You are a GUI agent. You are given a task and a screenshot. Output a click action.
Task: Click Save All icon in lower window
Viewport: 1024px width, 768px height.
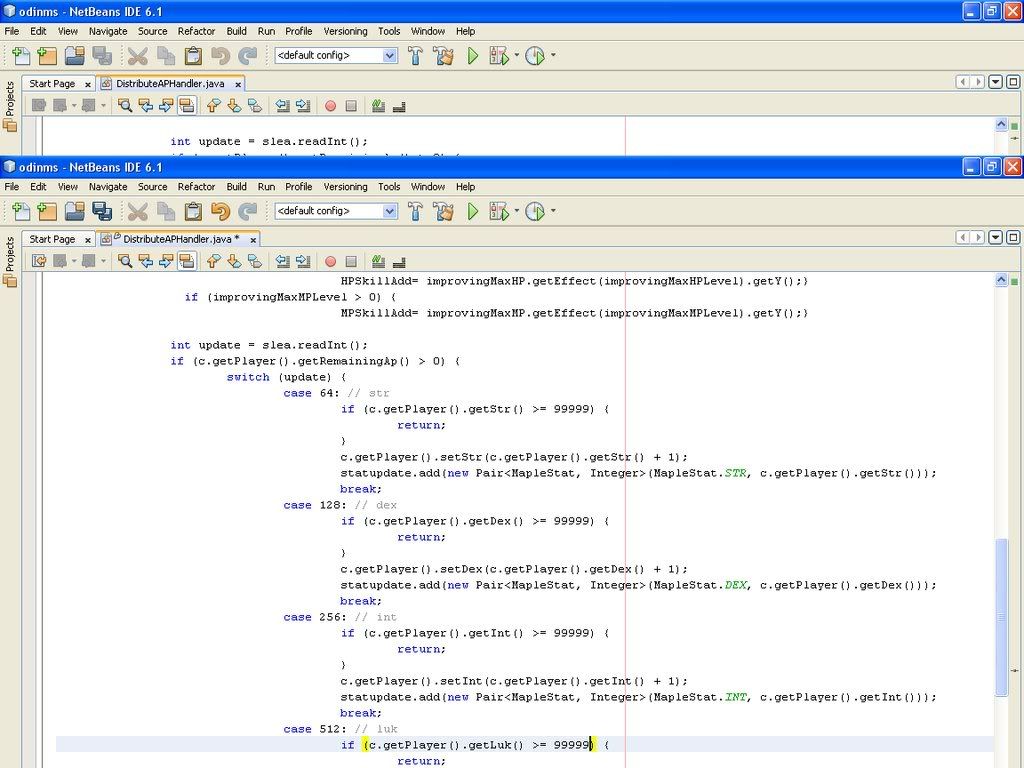[101, 211]
